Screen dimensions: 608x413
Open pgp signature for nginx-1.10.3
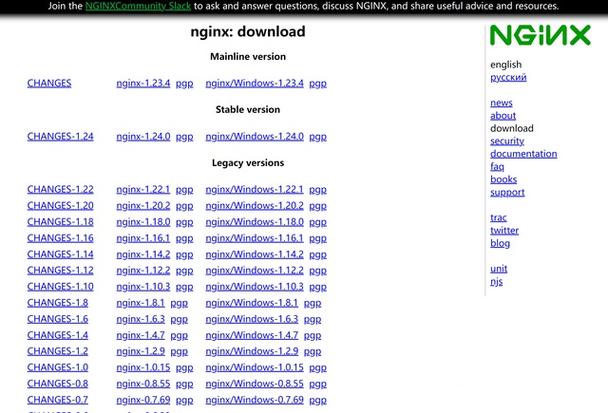click(184, 287)
